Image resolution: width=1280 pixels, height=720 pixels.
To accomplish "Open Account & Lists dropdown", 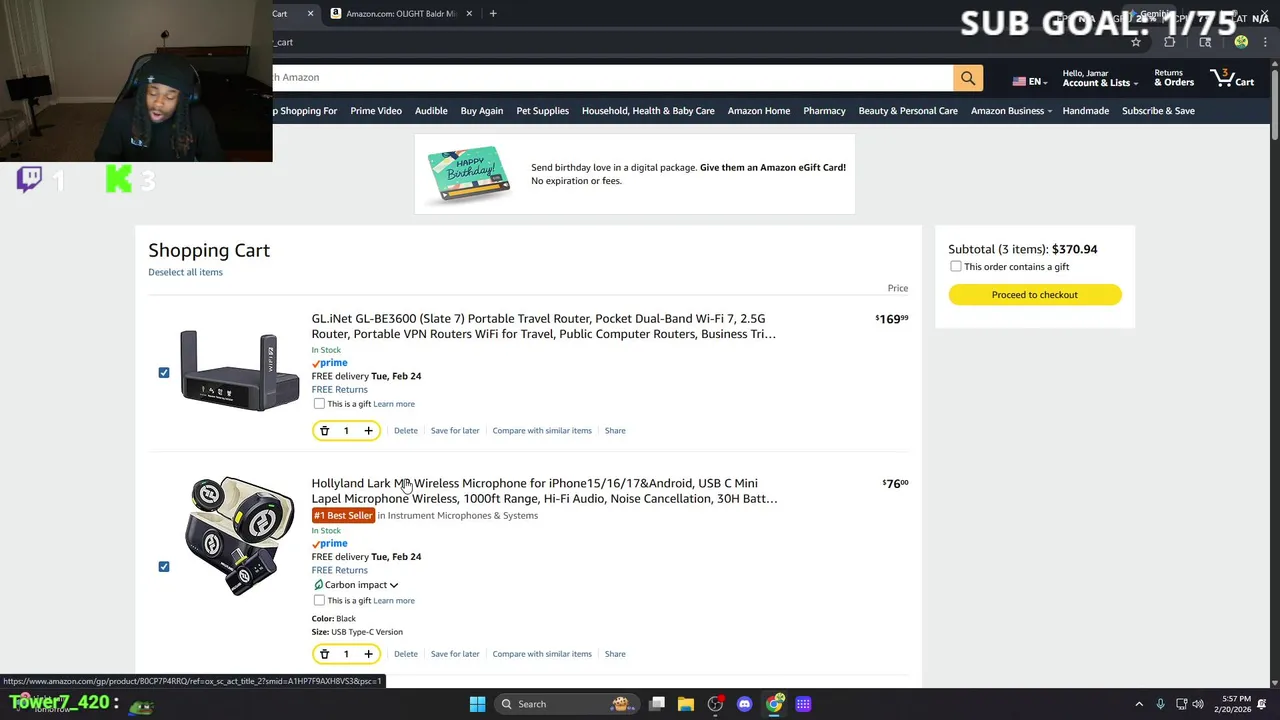I will point(1100,78).
